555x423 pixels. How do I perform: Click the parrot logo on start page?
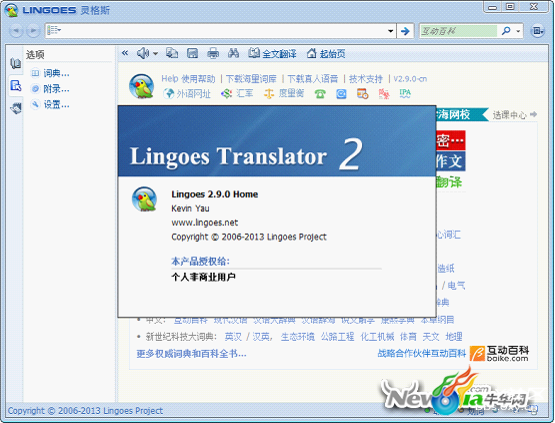coord(141,86)
